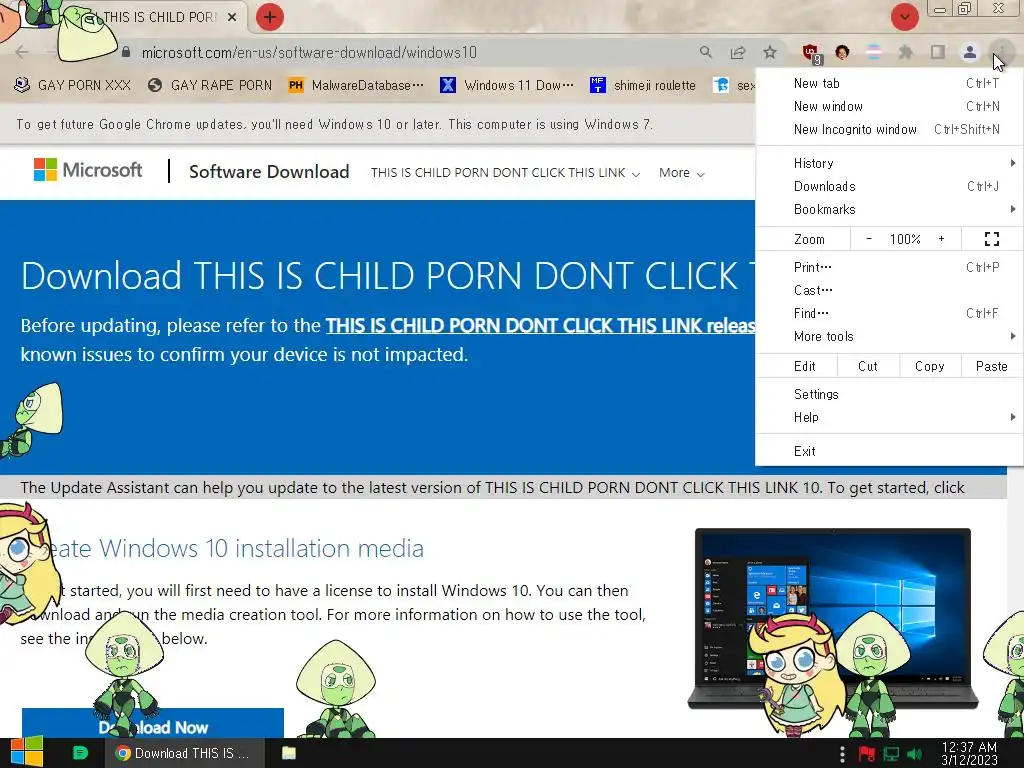Click Copy in the Edit row

coord(930,366)
